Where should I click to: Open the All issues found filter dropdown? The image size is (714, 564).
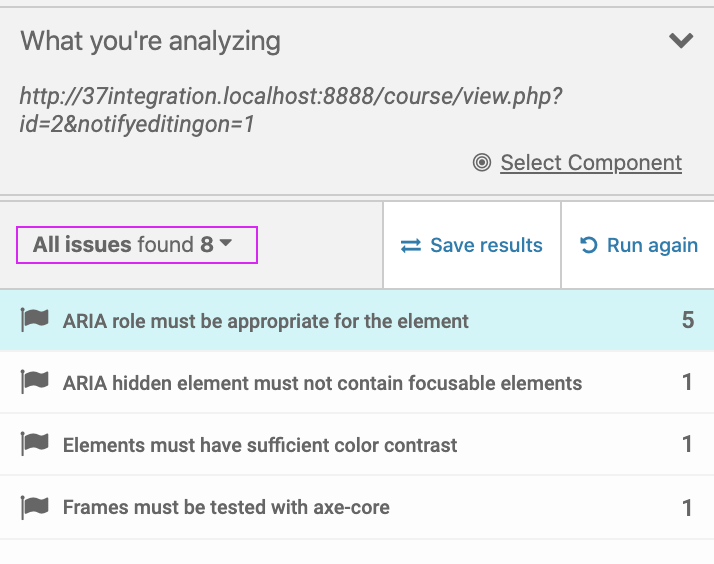point(137,245)
